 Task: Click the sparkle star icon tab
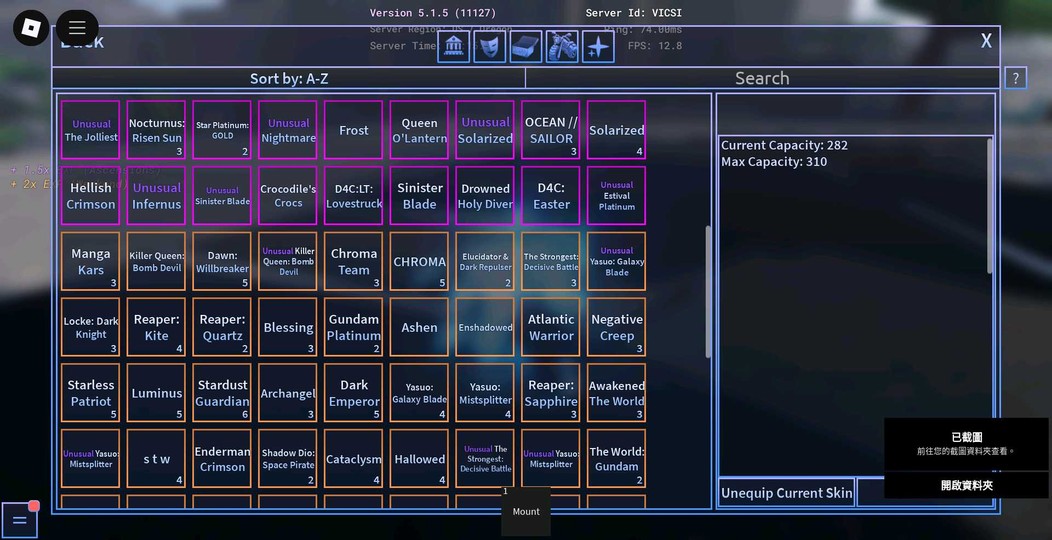pos(598,47)
